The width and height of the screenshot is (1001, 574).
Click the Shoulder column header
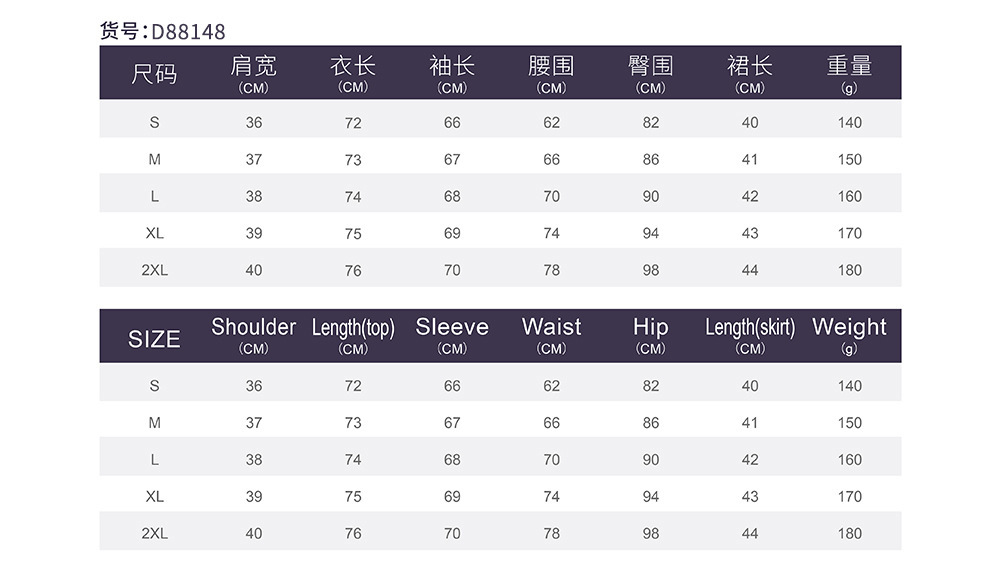pyautogui.click(x=254, y=334)
